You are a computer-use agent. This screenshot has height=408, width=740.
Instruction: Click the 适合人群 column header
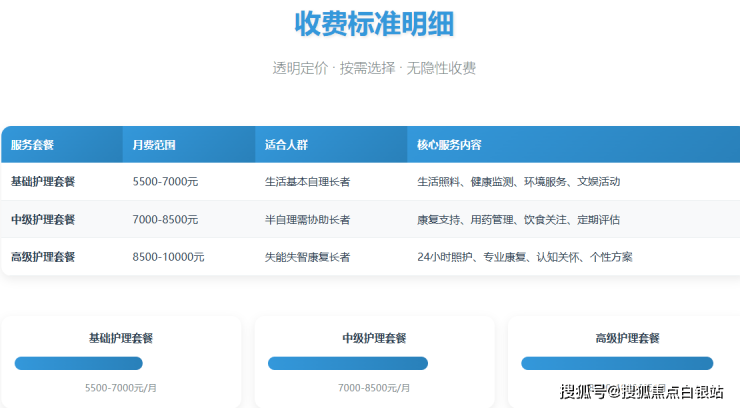[286, 145]
